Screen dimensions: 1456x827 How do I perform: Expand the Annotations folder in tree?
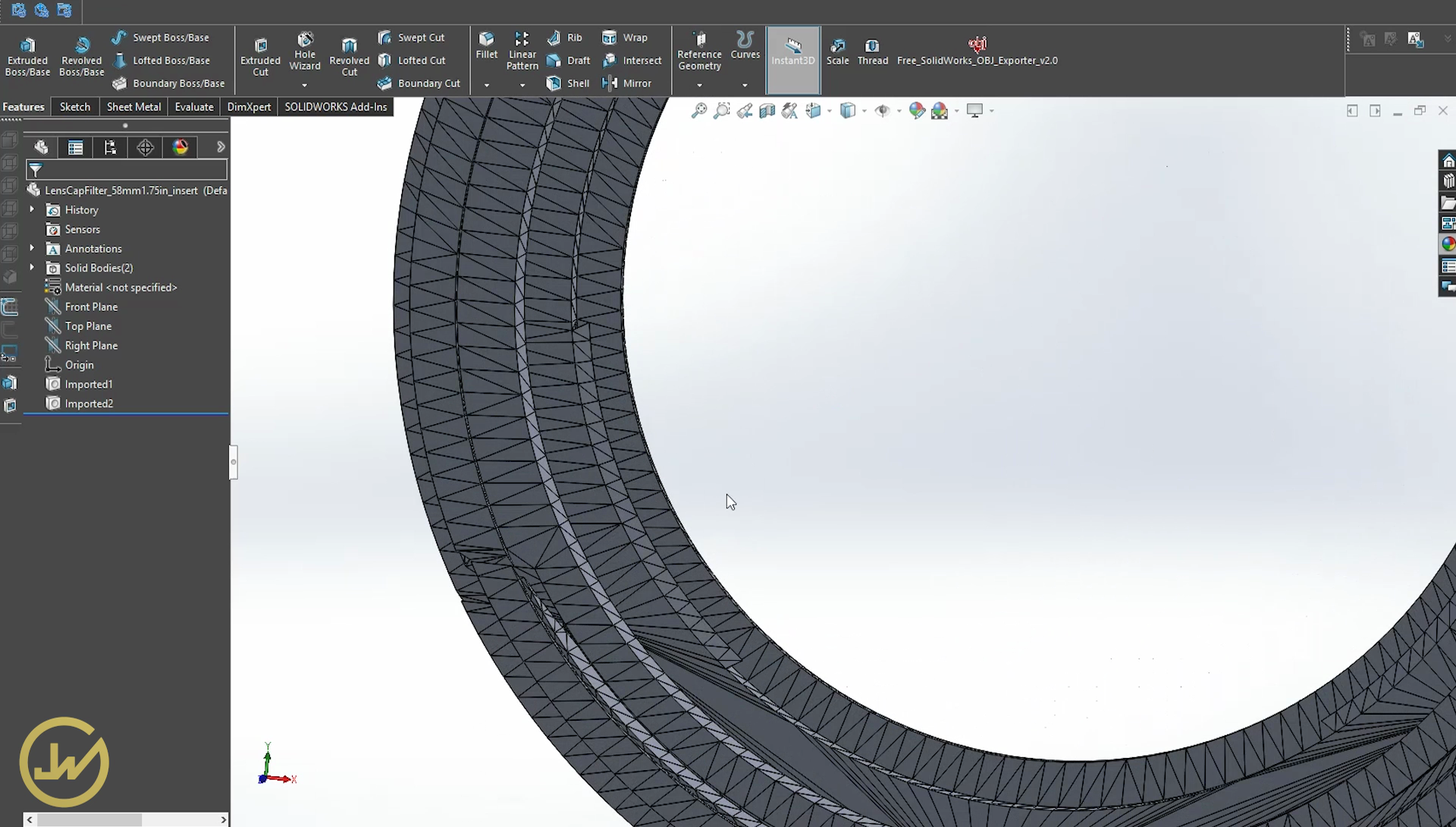click(x=32, y=248)
